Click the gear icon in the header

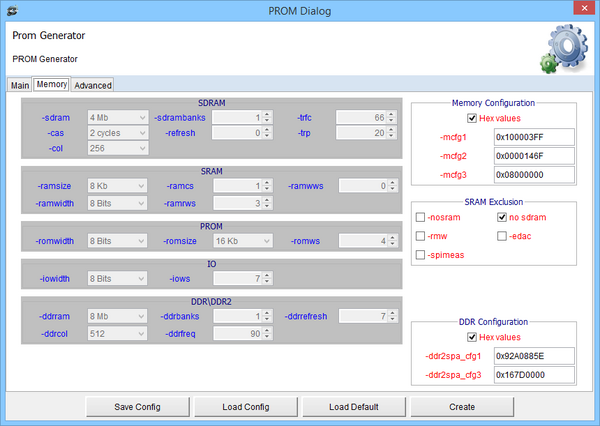tap(564, 49)
